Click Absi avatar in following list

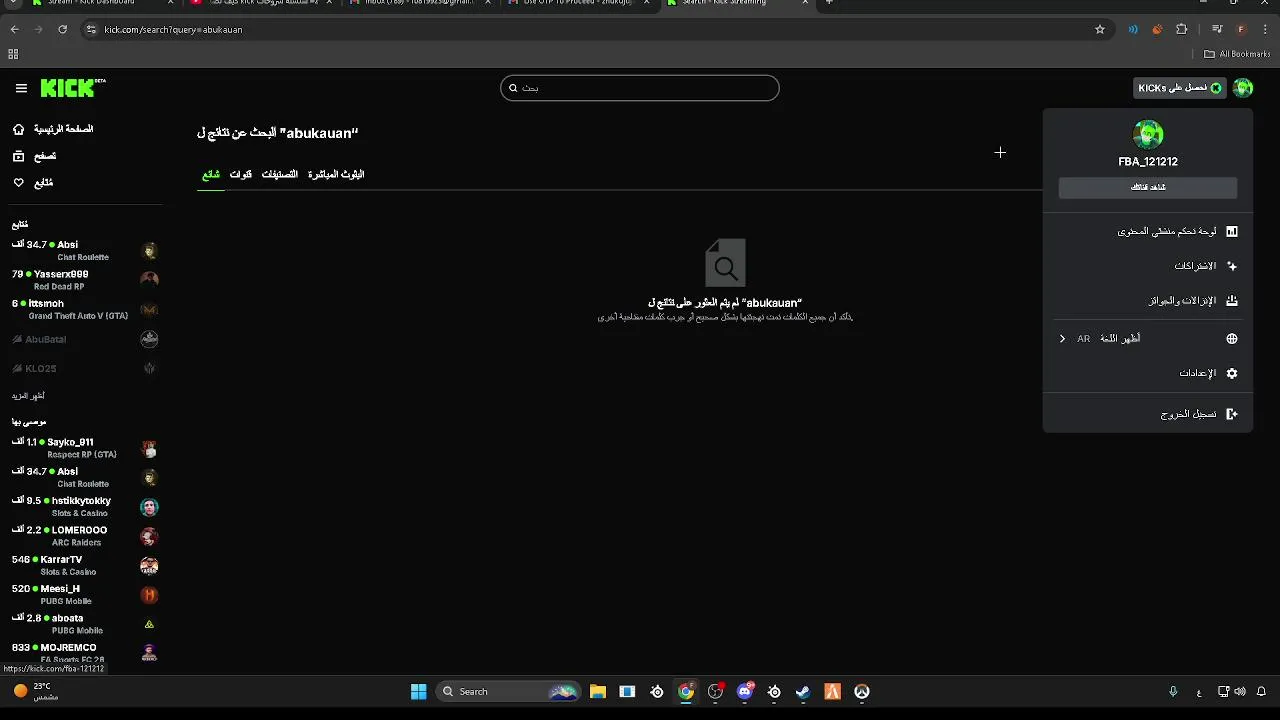point(149,251)
